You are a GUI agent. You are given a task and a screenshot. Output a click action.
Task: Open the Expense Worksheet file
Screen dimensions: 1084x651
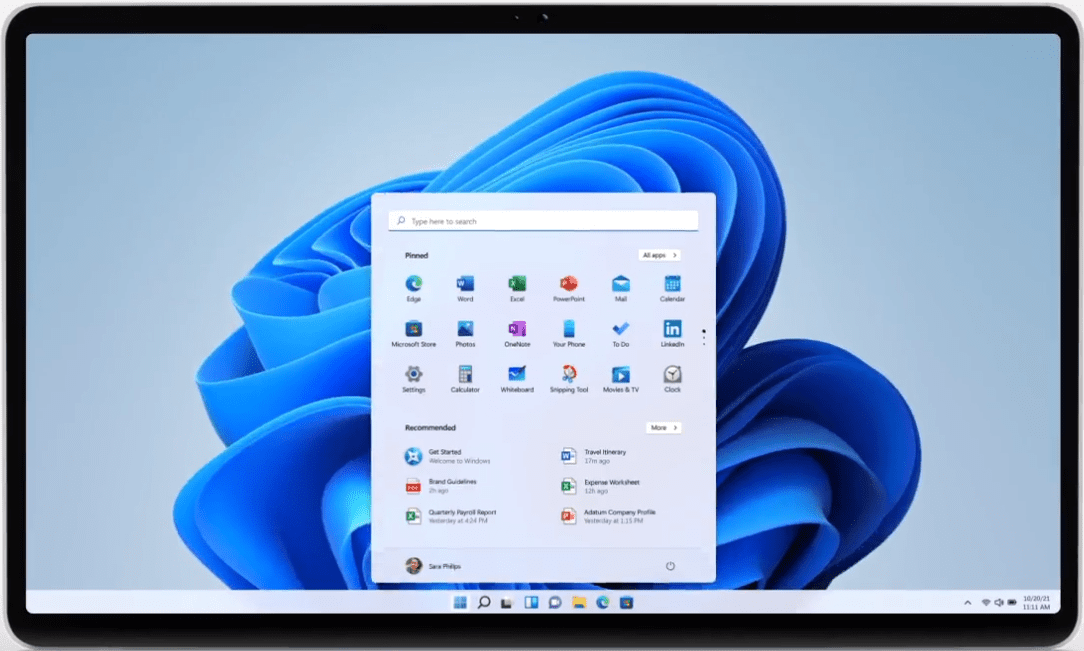pos(600,487)
